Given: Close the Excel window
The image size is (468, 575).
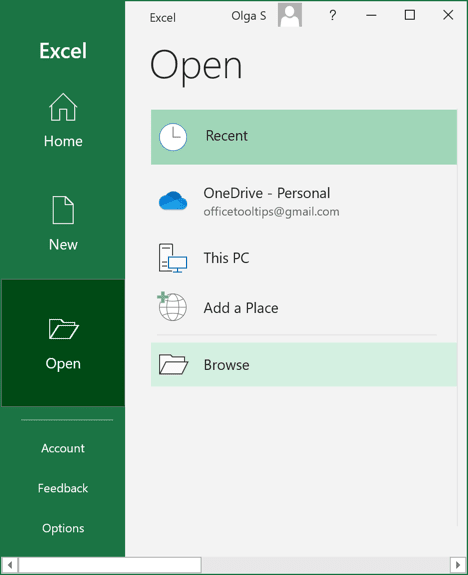Looking at the screenshot, I should (x=448, y=15).
